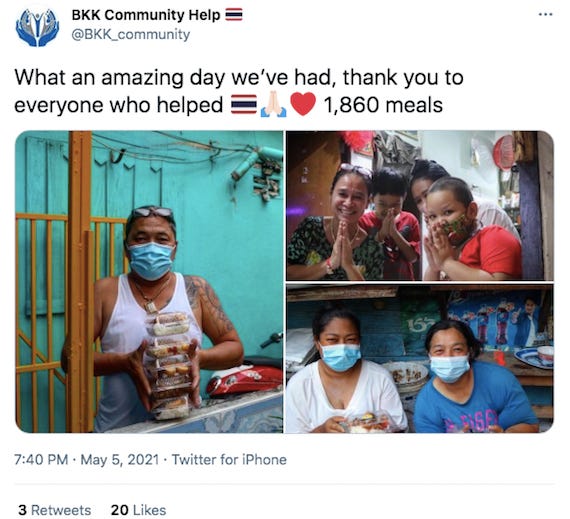Open photo of two masked women with food
Image resolution: width=570 pixels, height=519 pixels.
click(x=420, y=359)
